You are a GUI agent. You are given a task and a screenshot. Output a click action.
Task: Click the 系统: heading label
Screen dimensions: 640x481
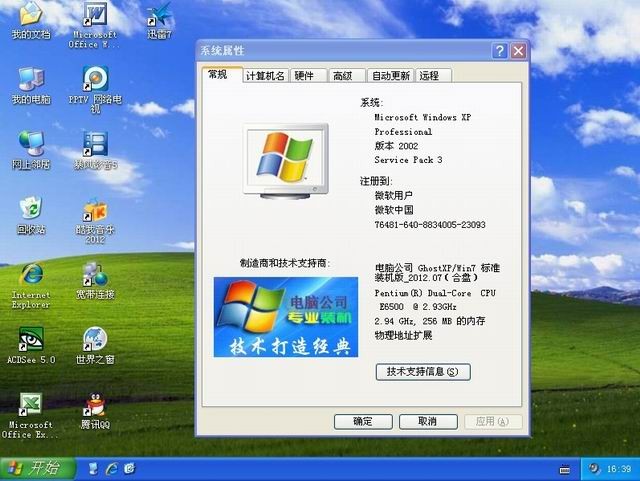pyautogui.click(x=371, y=103)
